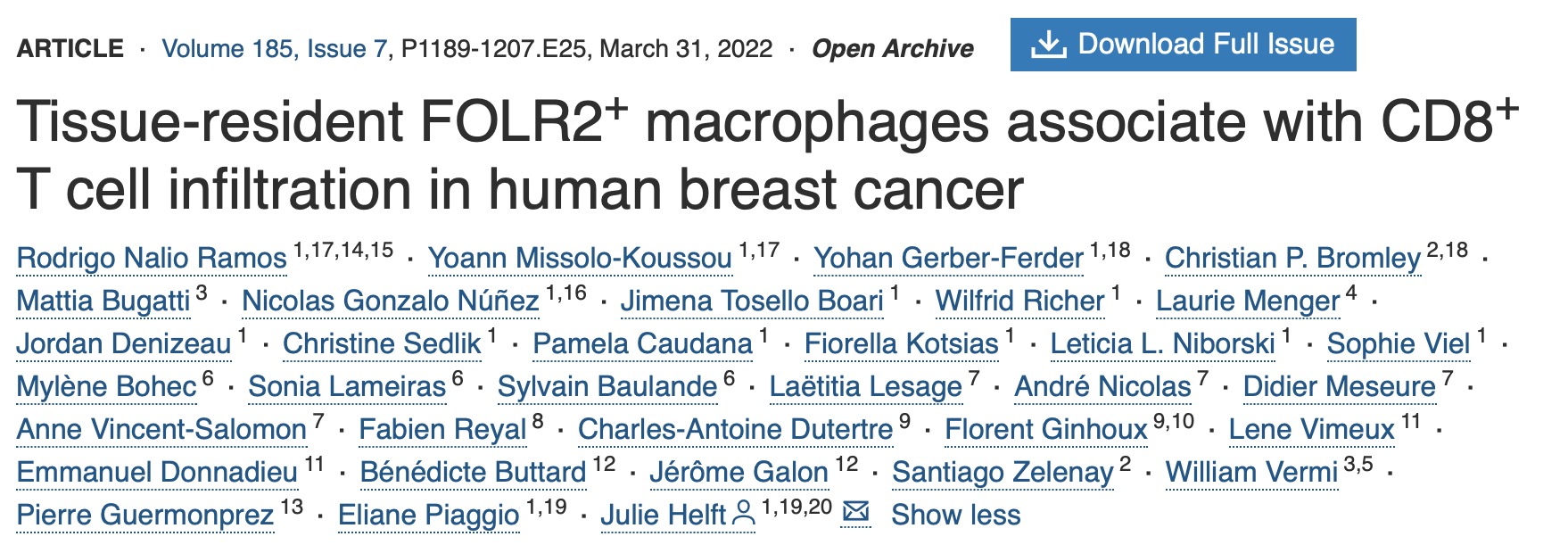Click the download arrow icon in blue button
The width and height of the screenshot is (1568, 553).
tap(1048, 45)
